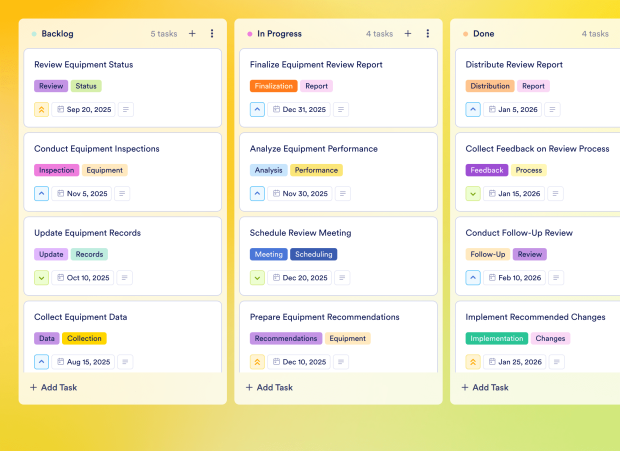Image resolution: width=620 pixels, height=451 pixels.
Task: Expand priority chevron on Collect Feedback card
Action: click(x=473, y=194)
